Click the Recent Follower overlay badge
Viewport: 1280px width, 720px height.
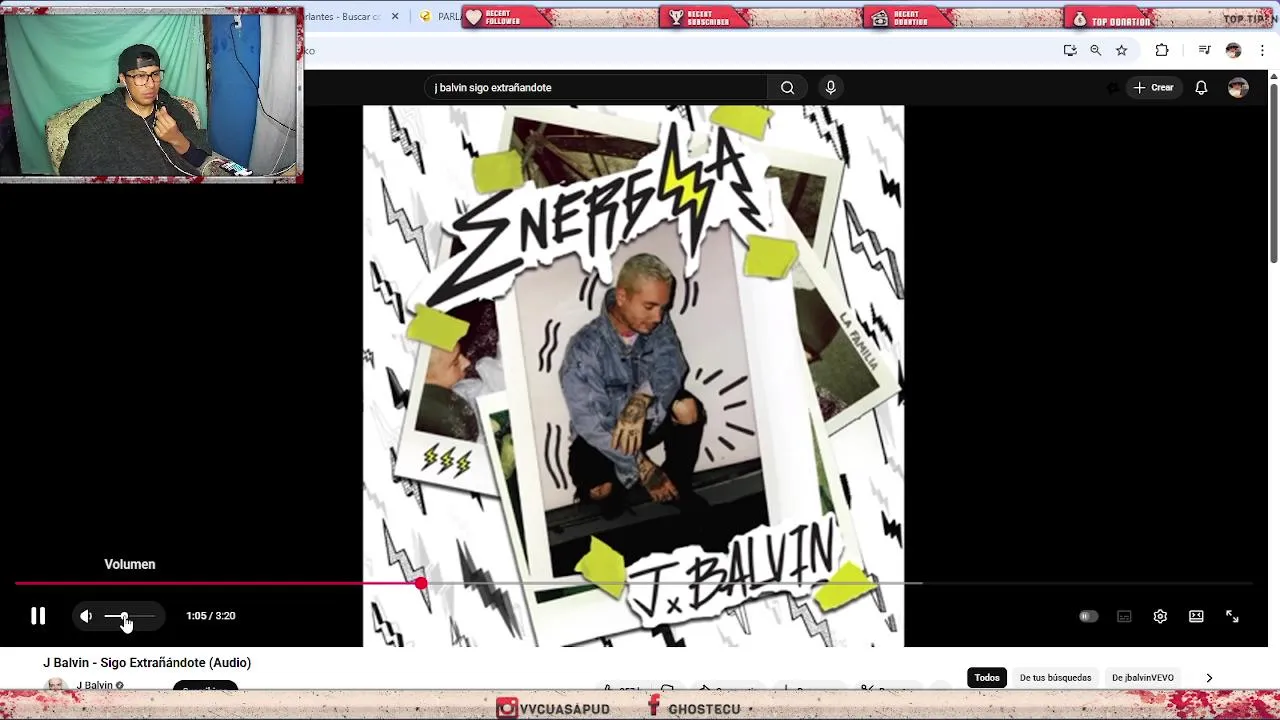[x=506, y=18]
